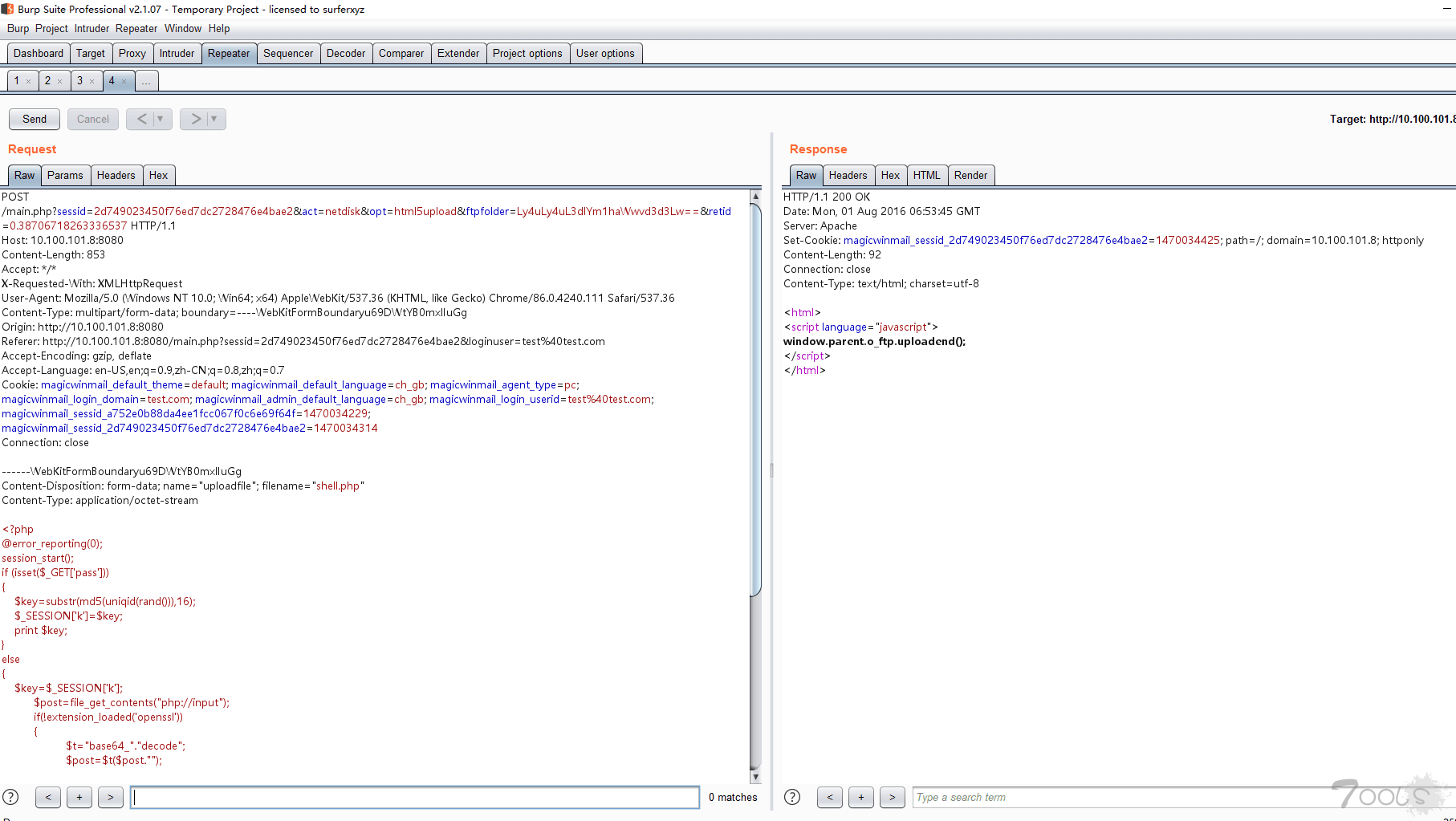
Task: Click the request pane scrollbar thumb
Action: coord(755,400)
